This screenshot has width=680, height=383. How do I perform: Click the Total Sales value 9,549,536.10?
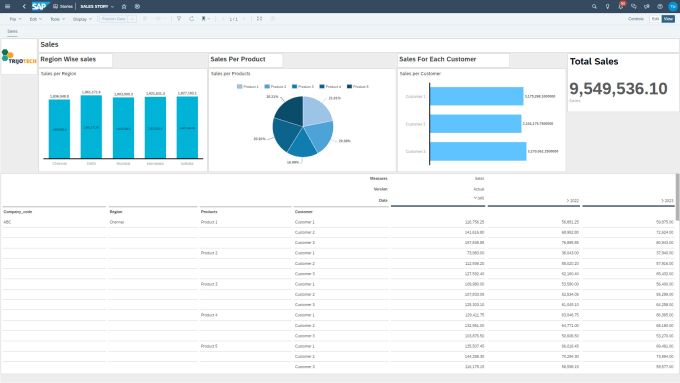click(618, 88)
